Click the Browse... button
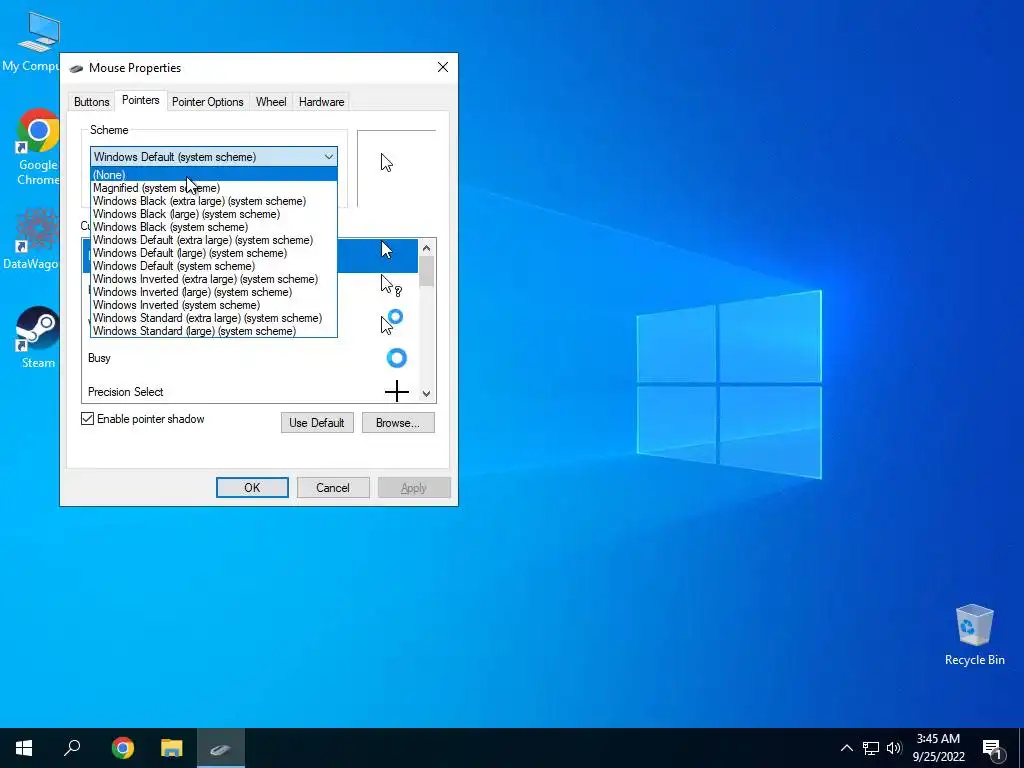Screen dimensions: 1024x768 tap(398, 423)
